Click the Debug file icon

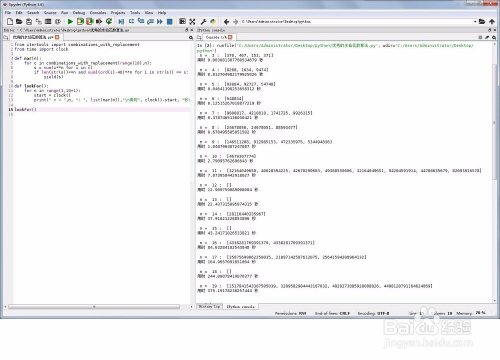click(121, 22)
